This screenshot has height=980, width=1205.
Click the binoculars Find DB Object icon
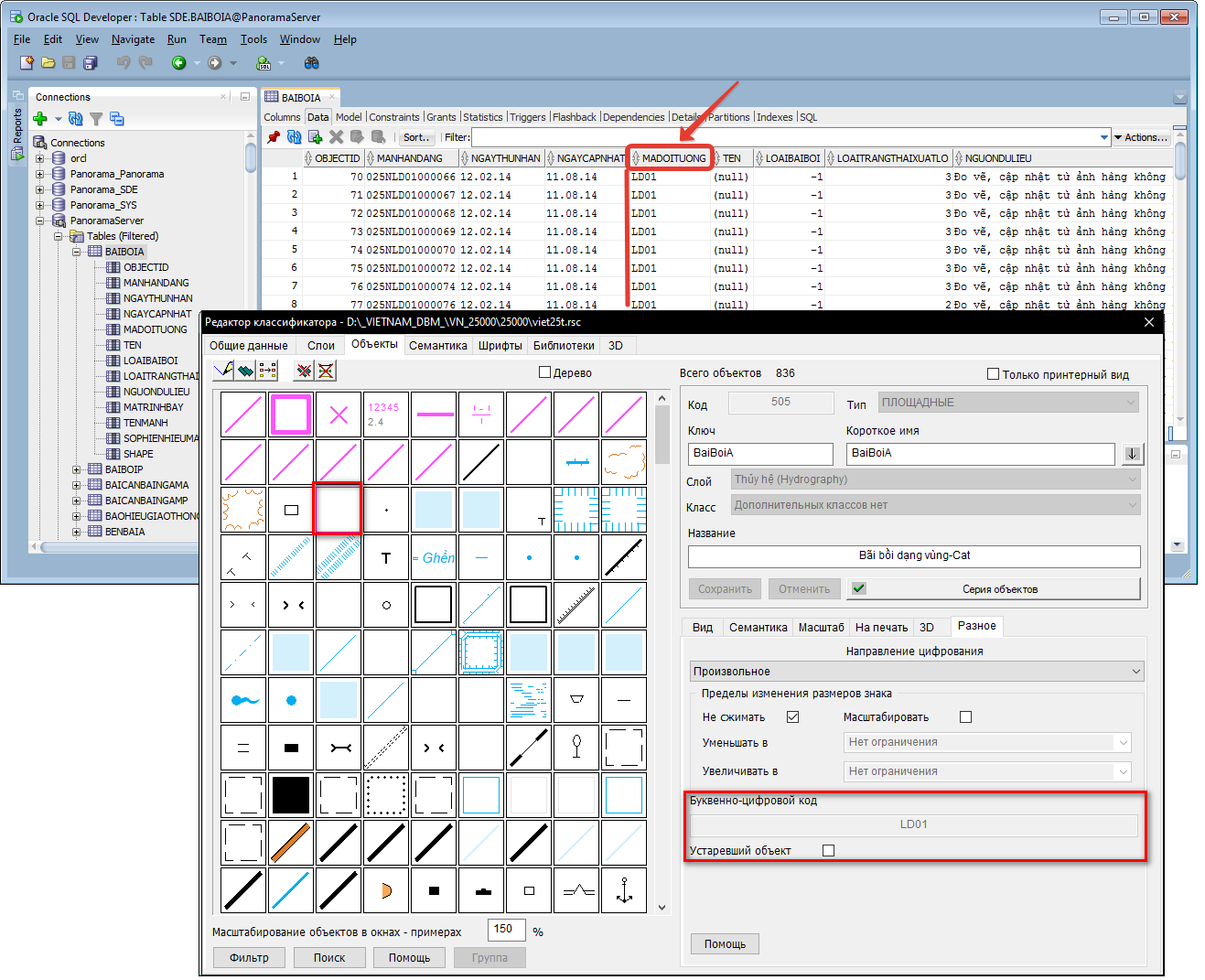[x=311, y=63]
